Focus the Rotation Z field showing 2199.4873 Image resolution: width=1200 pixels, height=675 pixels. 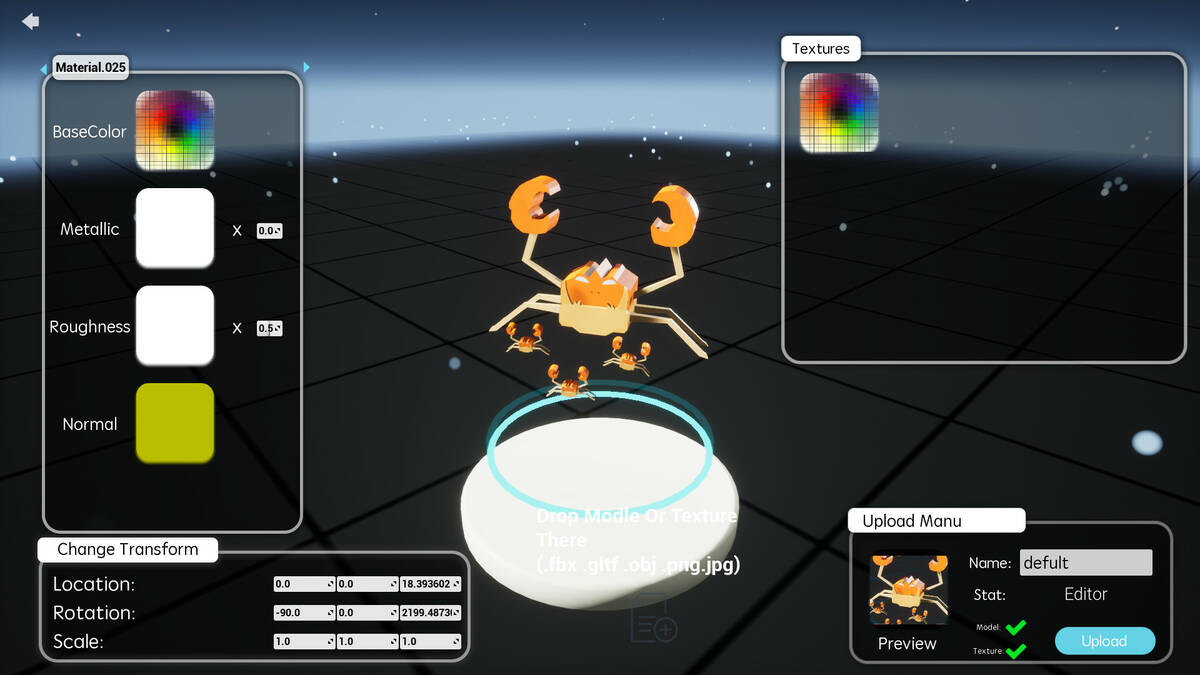point(431,613)
